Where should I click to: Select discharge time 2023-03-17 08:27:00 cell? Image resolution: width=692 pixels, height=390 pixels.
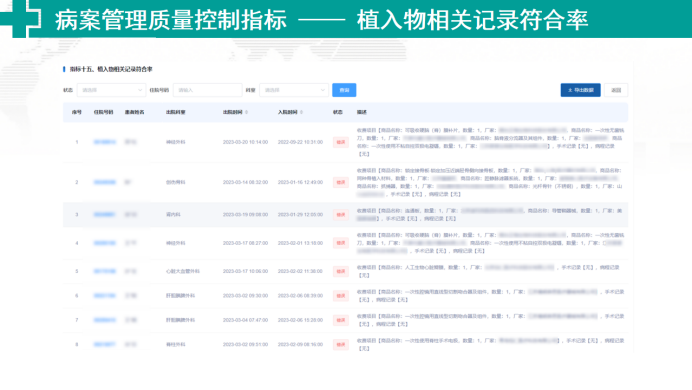(245, 243)
